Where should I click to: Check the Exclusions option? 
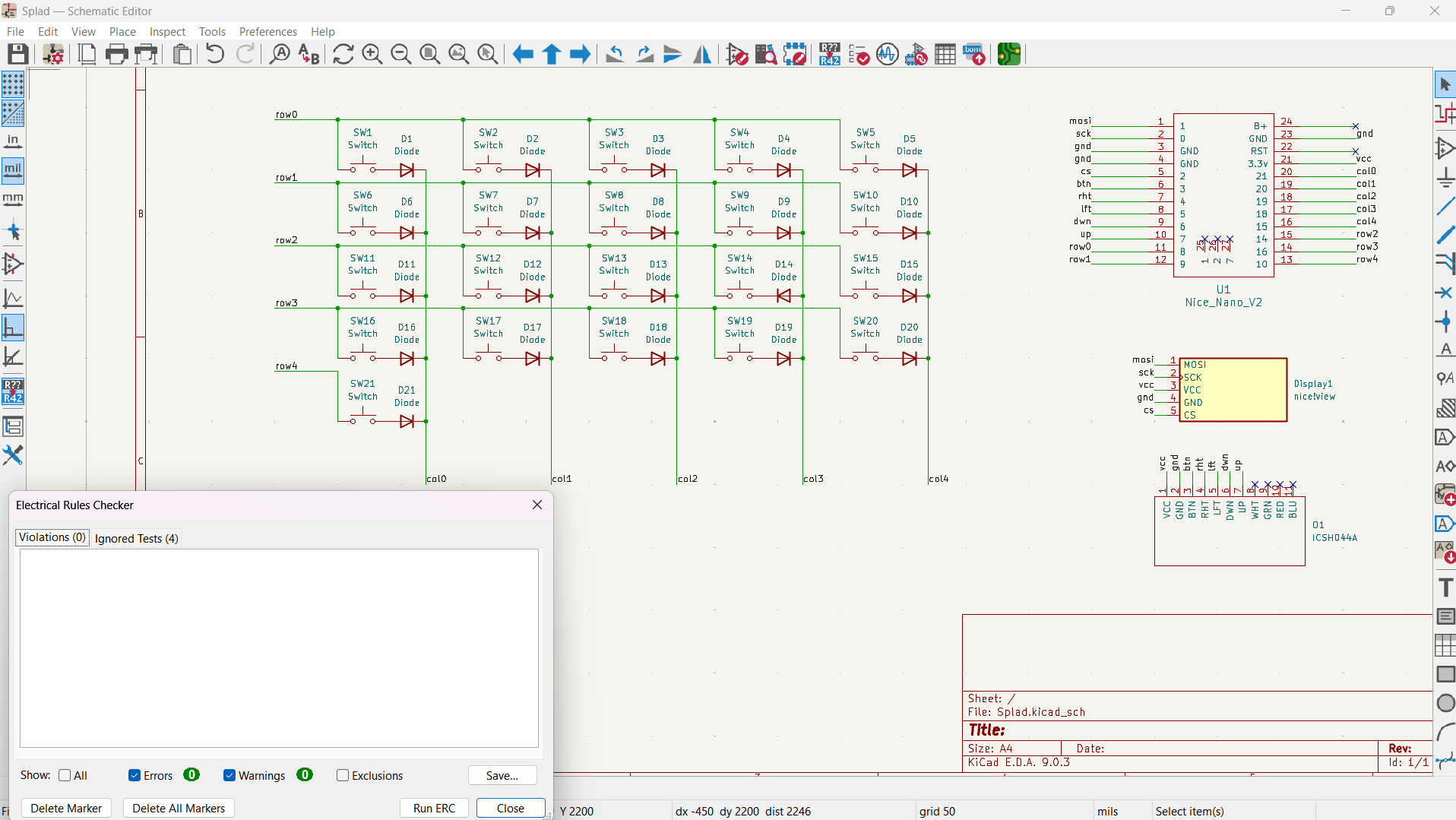(x=343, y=775)
